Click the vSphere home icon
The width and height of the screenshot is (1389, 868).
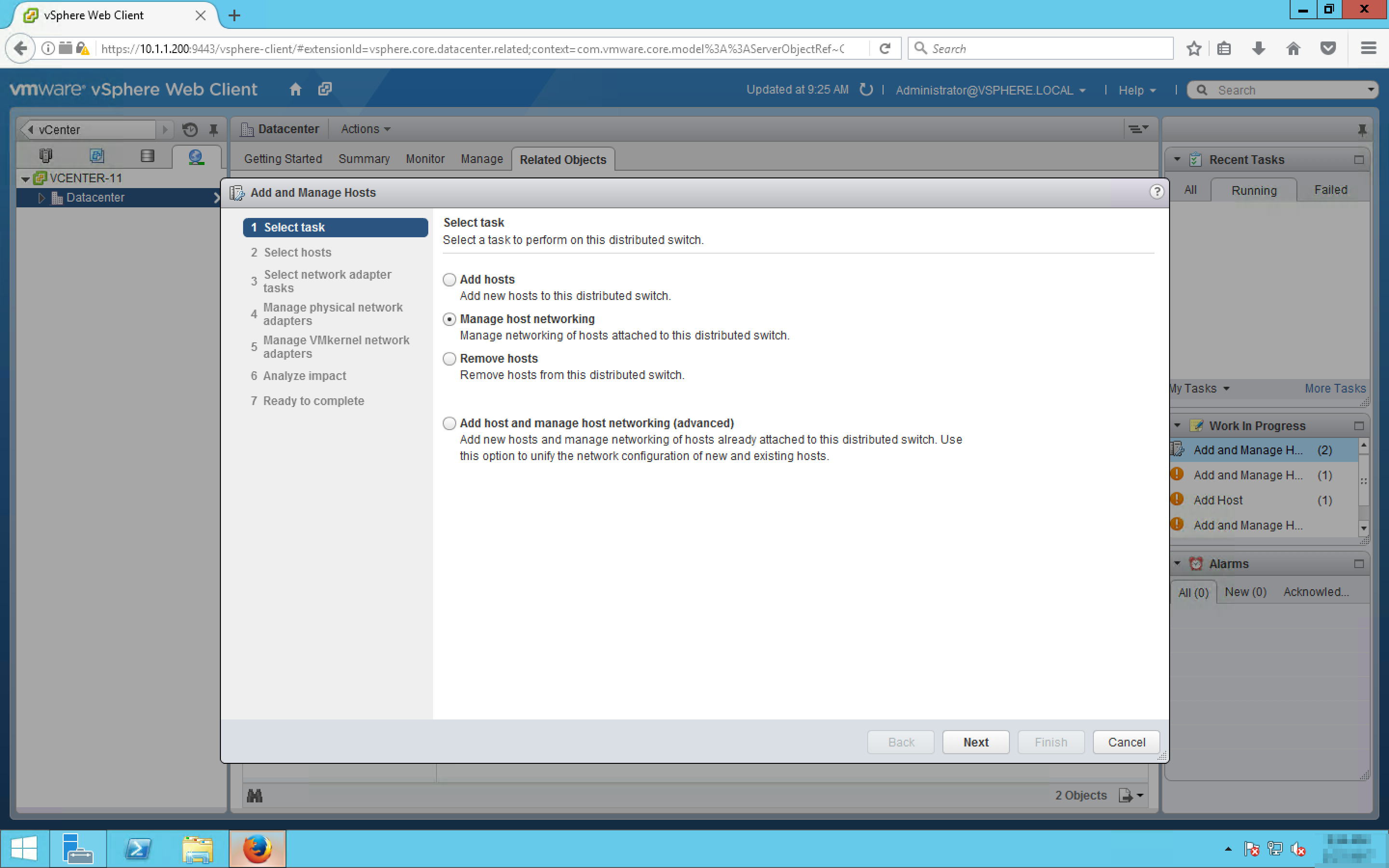[295, 89]
